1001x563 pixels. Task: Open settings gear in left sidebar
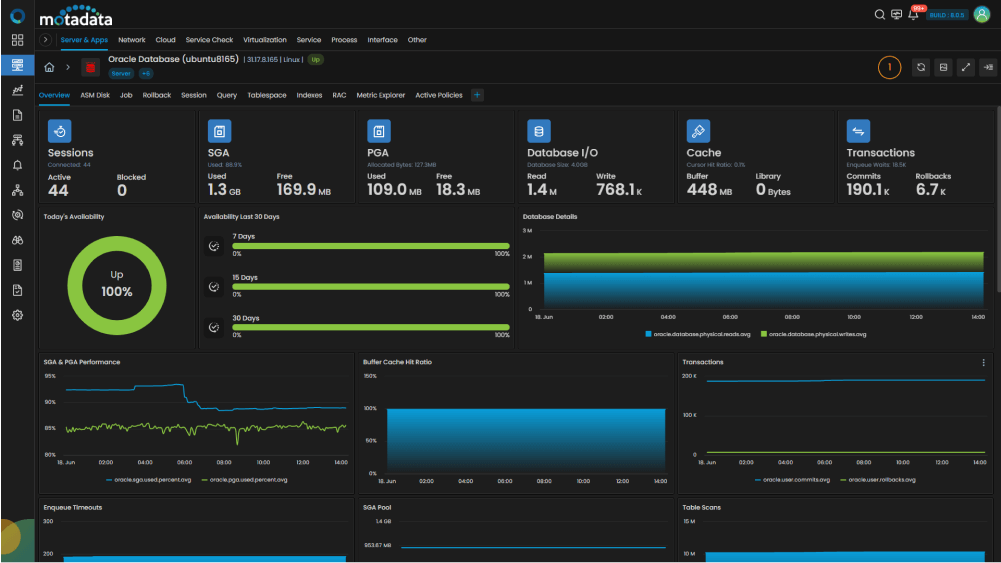17,315
